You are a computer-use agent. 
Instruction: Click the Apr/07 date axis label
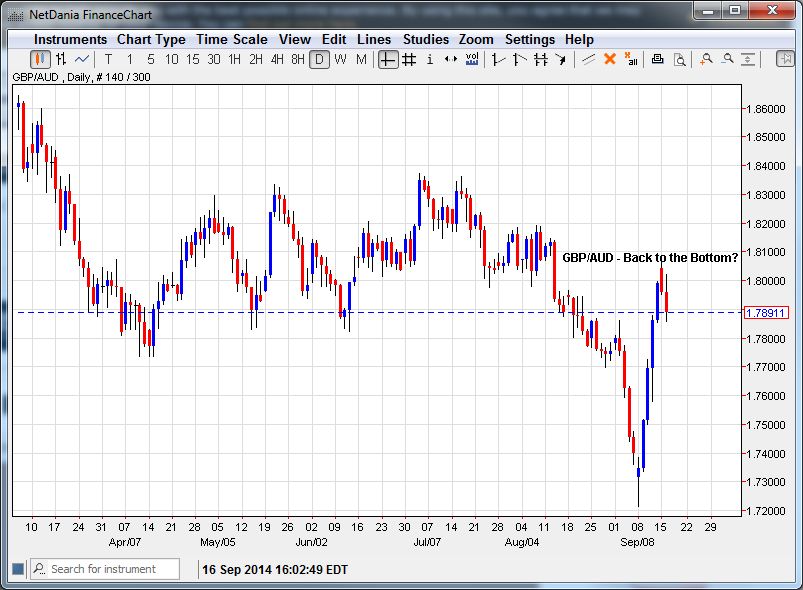(124, 542)
